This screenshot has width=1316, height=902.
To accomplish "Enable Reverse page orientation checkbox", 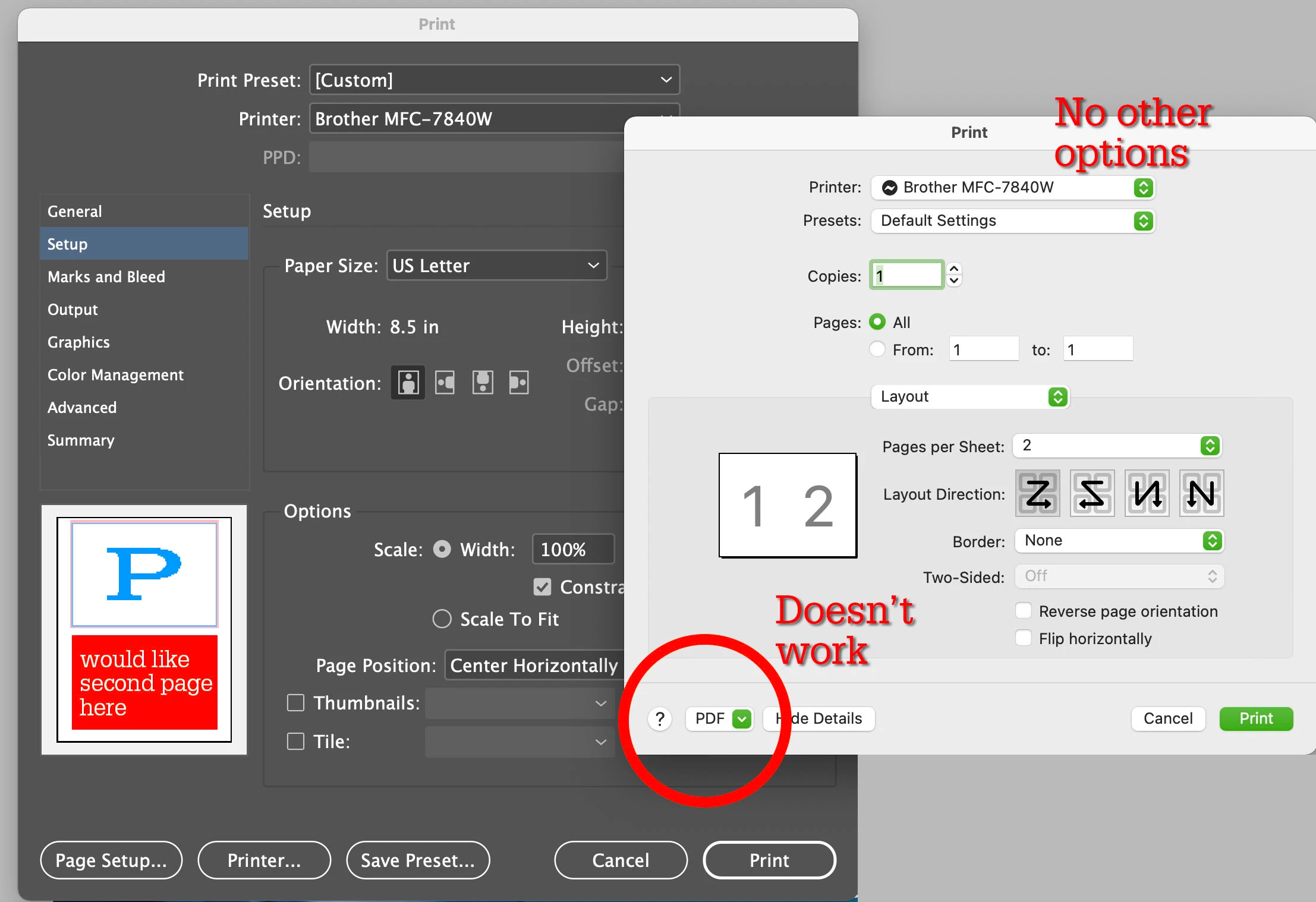I will pos(1024,611).
